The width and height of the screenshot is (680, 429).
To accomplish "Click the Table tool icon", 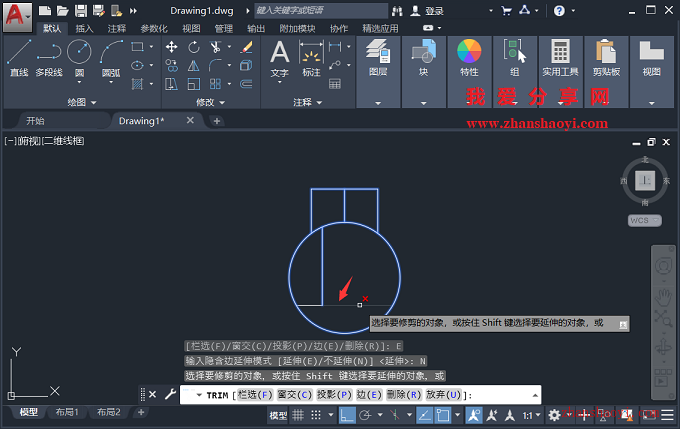I will pos(335,84).
